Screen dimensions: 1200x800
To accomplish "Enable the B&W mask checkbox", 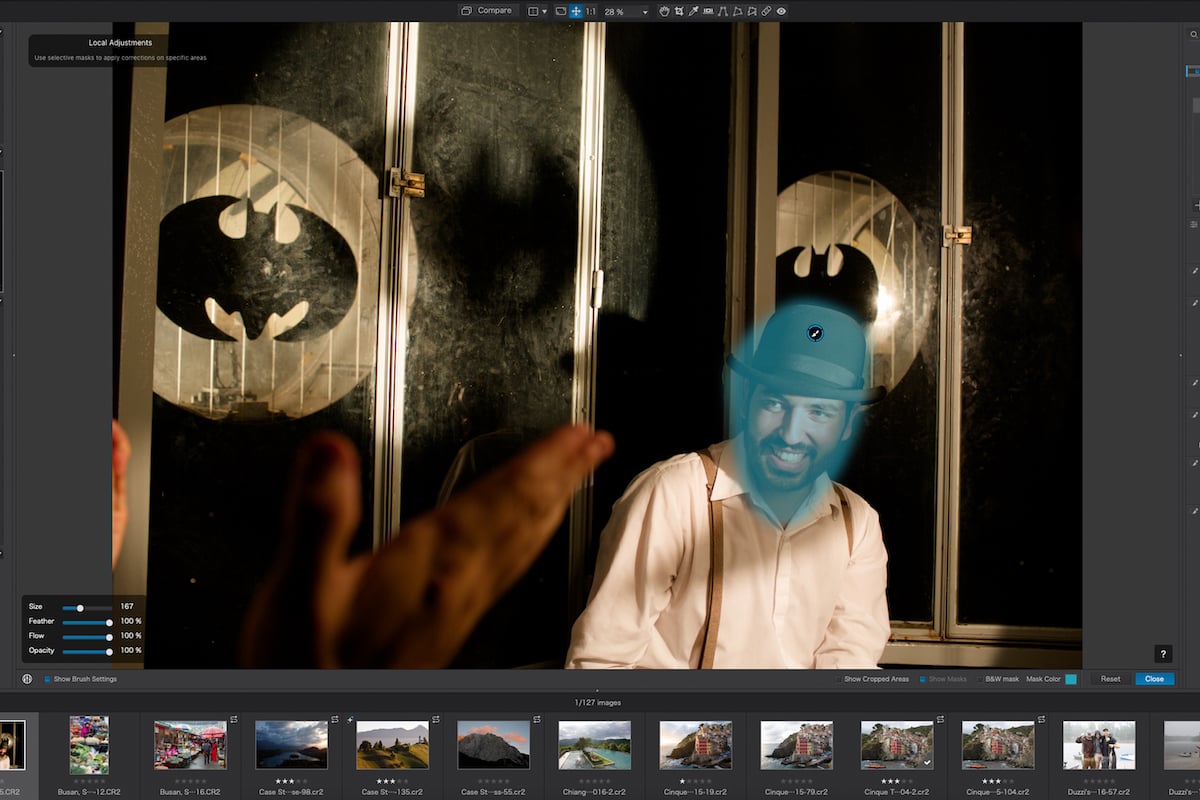I will [x=980, y=679].
